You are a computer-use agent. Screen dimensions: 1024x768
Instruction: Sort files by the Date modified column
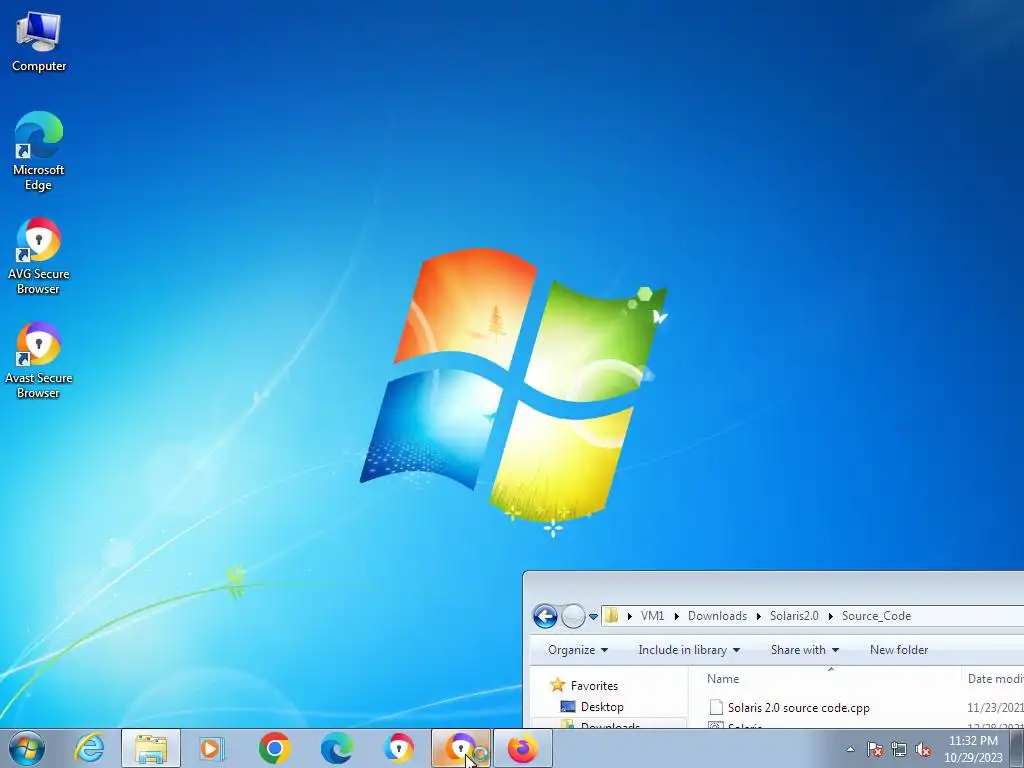click(x=993, y=679)
